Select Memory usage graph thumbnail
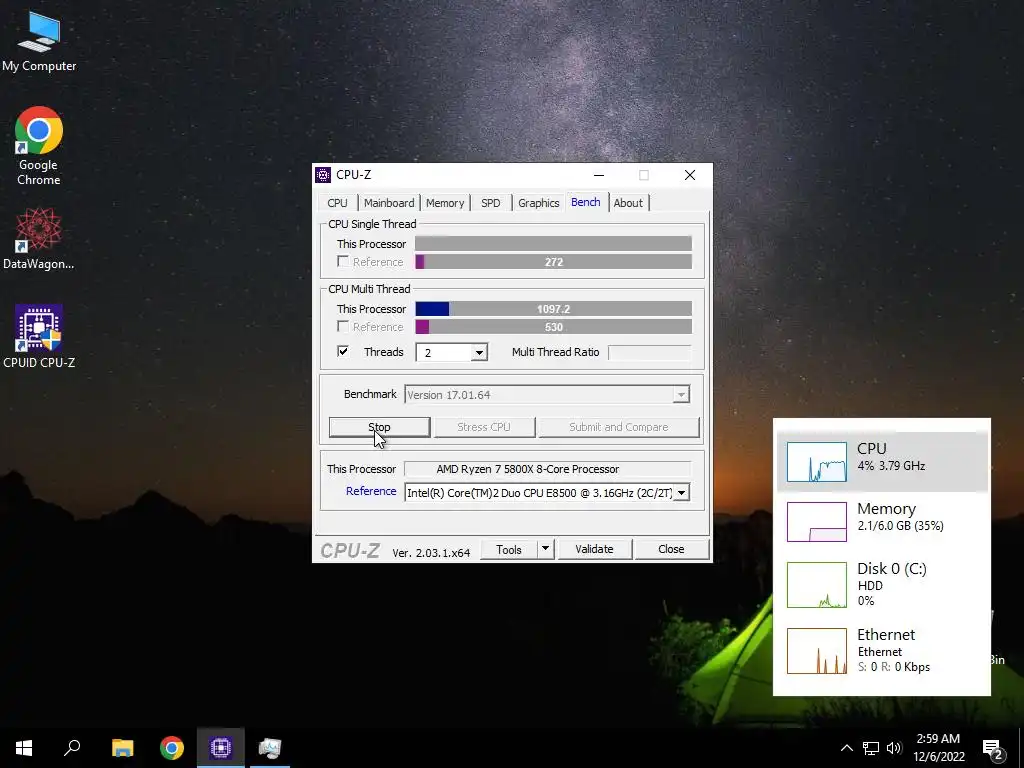 (x=816, y=522)
